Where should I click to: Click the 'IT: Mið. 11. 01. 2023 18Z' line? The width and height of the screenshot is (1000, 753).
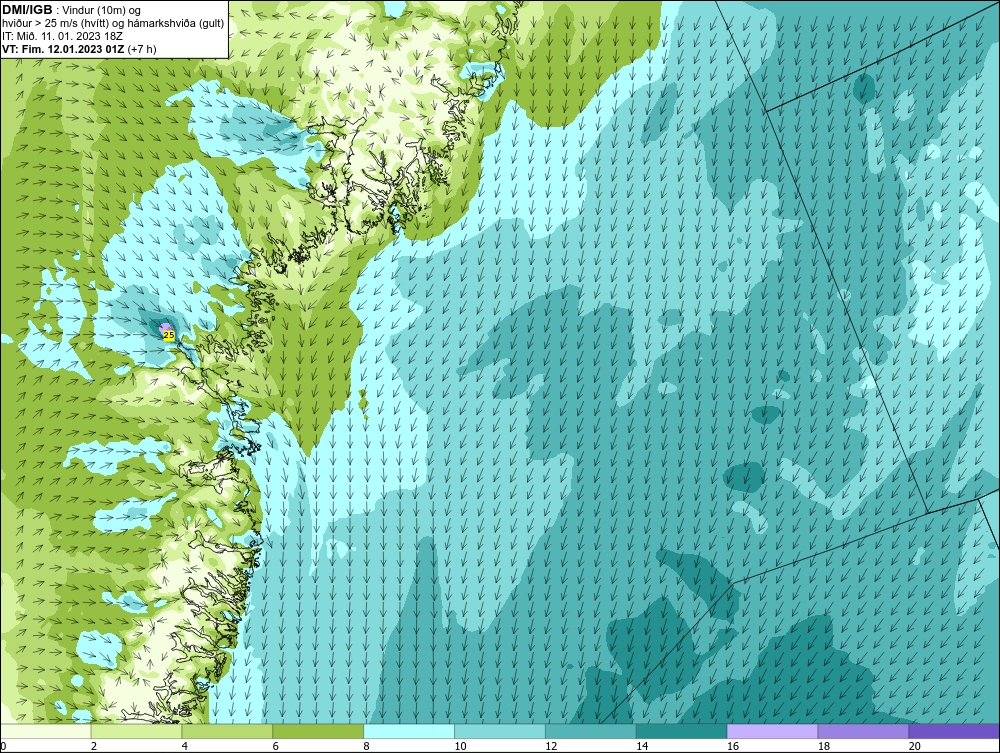point(62,36)
